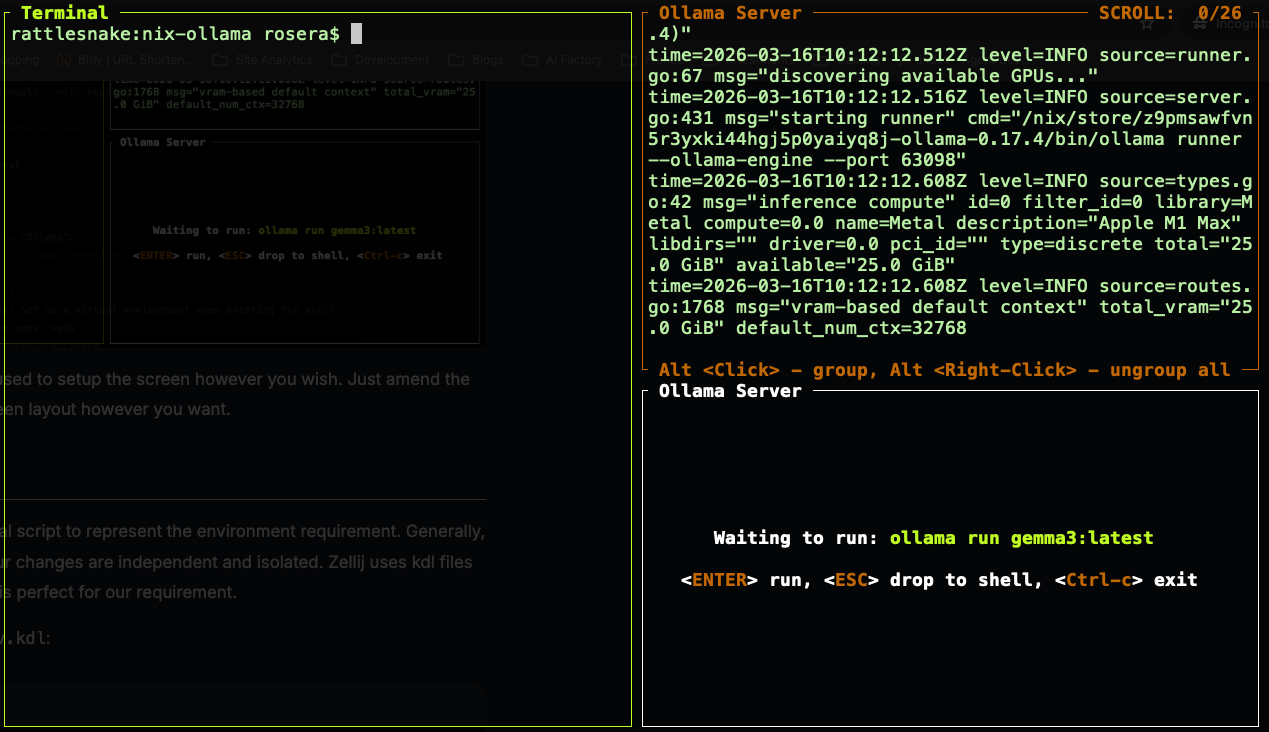Image resolution: width=1269 pixels, height=732 pixels.
Task: Focus the Terminal pane via its title
Action: click(64, 13)
